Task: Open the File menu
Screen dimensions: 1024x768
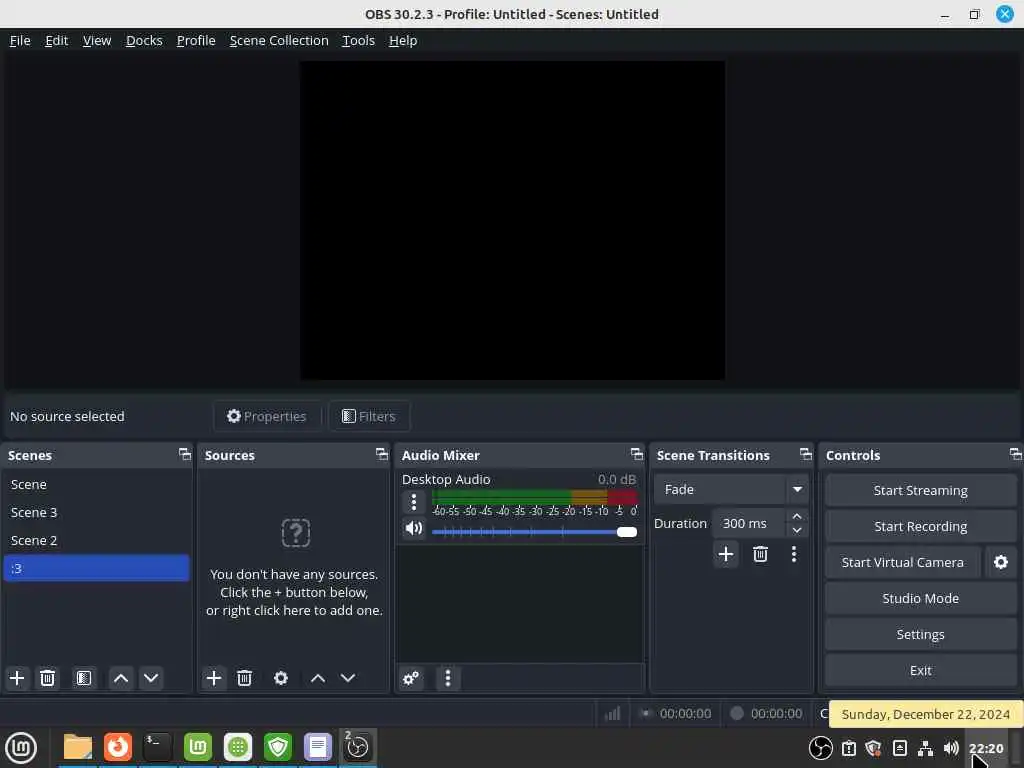Action: [x=20, y=40]
